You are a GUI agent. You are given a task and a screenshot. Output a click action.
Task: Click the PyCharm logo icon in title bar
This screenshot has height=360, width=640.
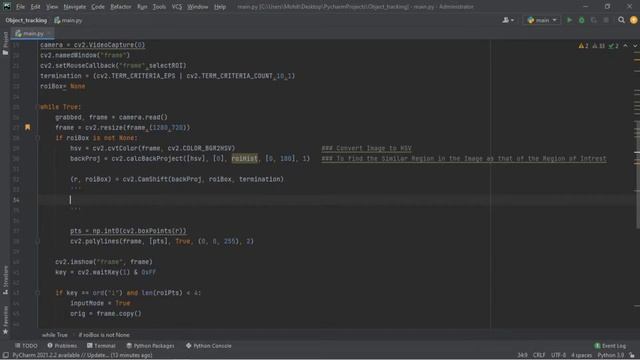[7, 7]
